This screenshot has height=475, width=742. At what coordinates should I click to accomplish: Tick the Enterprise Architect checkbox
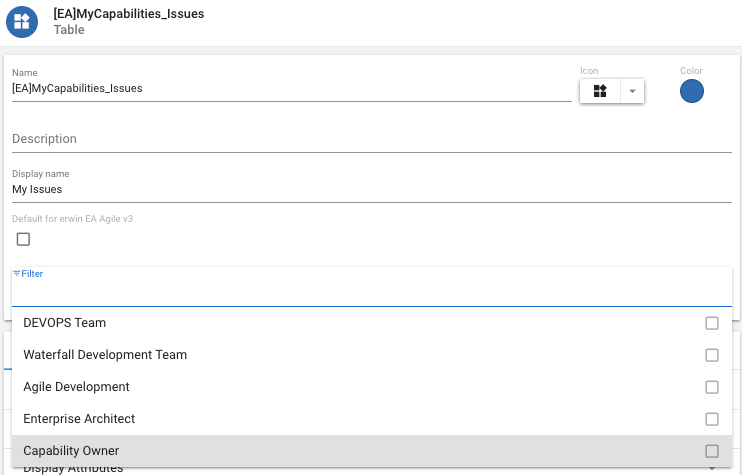click(712, 419)
